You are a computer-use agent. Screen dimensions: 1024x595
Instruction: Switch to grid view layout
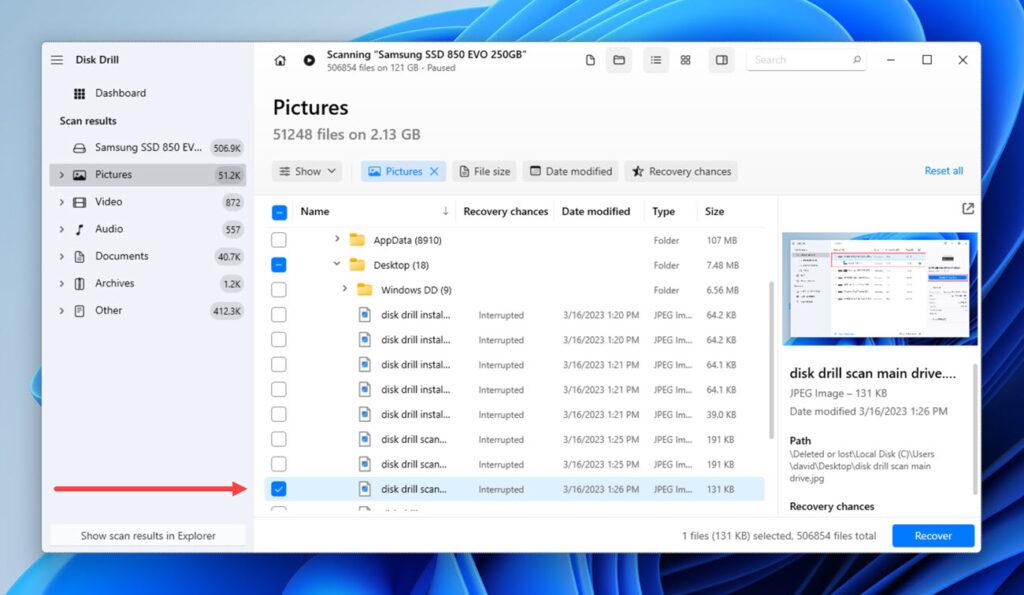[685, 60]
